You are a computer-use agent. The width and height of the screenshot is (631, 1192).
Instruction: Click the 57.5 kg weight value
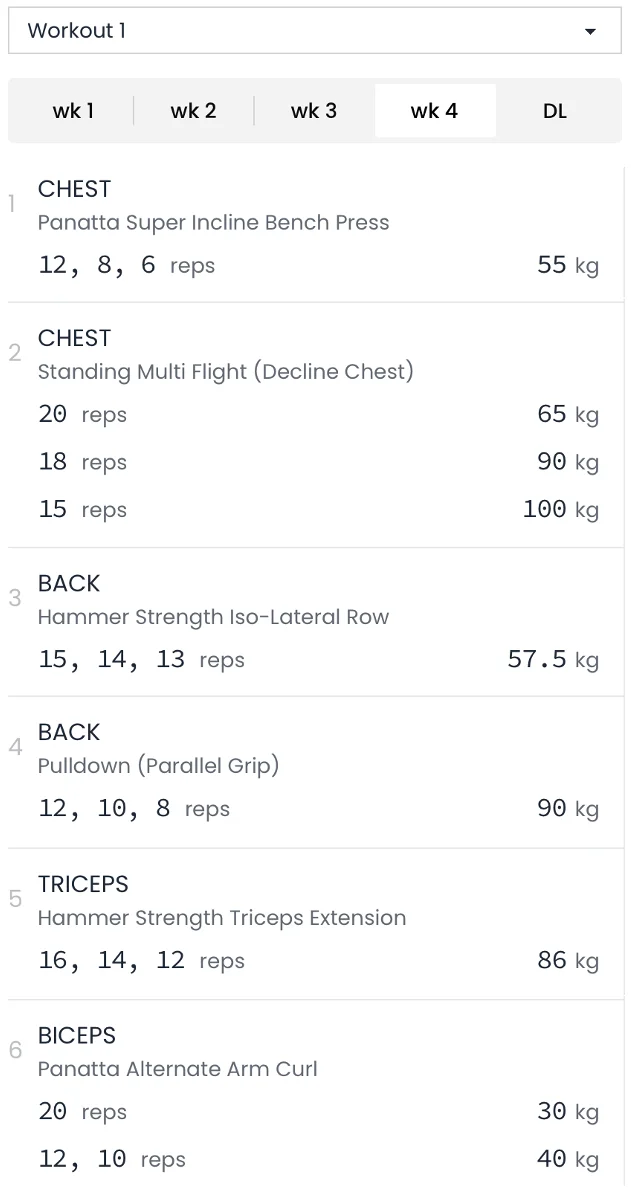552,660
